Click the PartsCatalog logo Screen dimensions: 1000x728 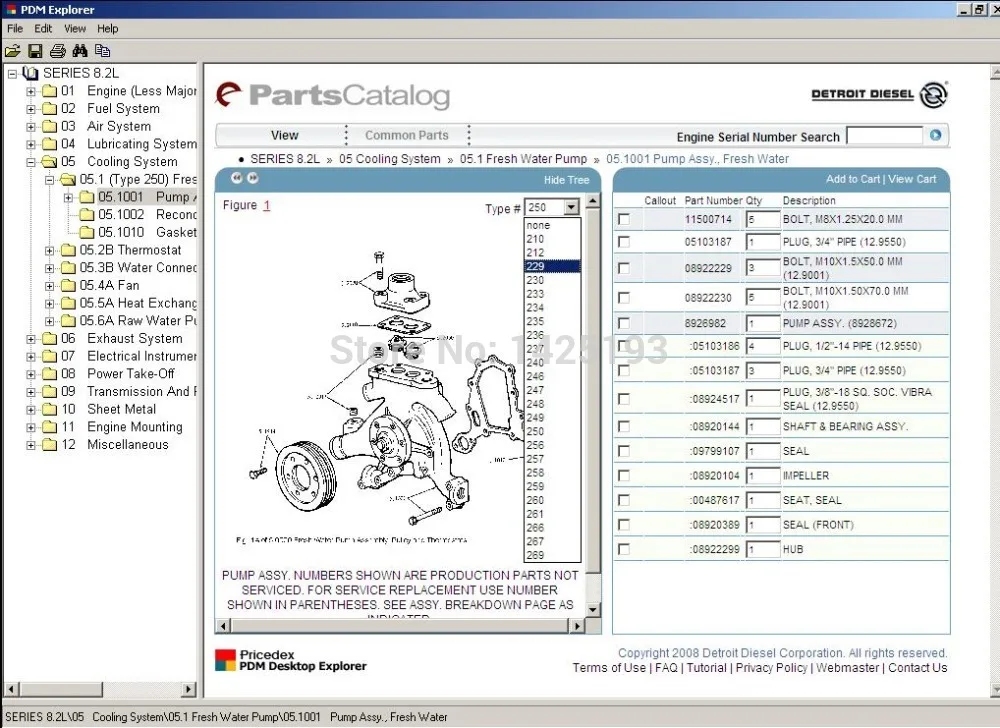point(333,96)
